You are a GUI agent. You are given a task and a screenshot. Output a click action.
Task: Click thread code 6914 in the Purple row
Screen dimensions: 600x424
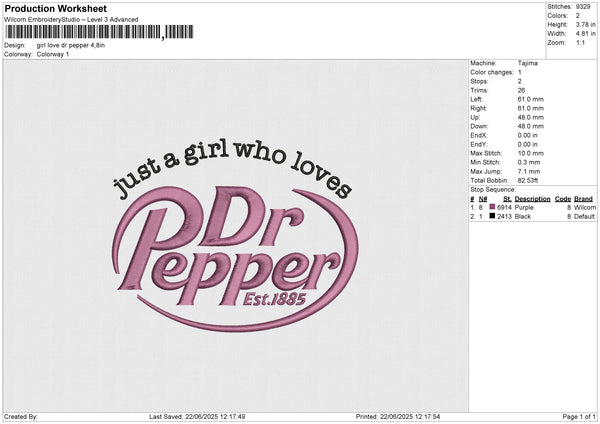504,207
